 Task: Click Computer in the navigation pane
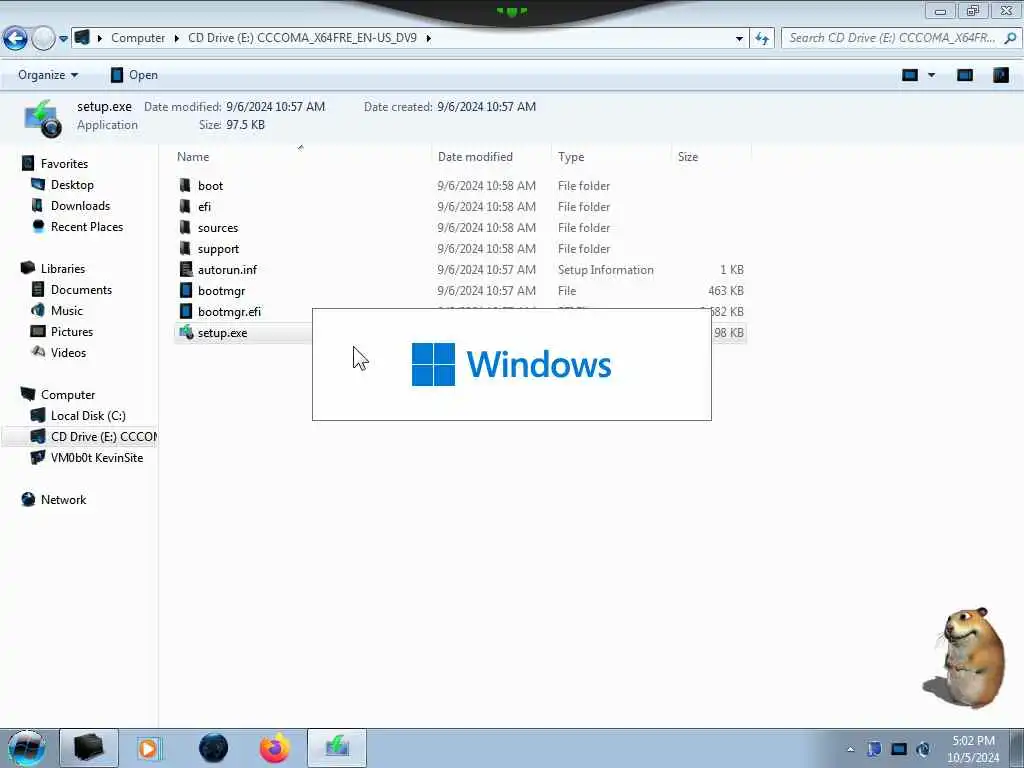pos(68,394)
